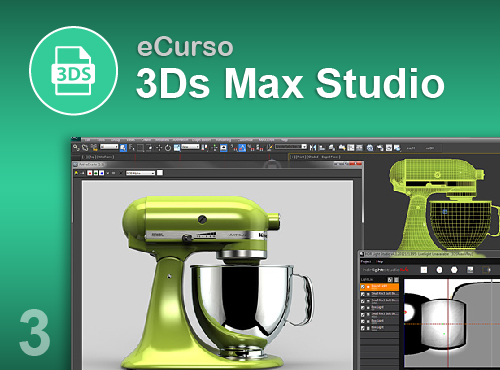
Task: Select the orange highlighted light entry
Action: click(x=379, y=287)
